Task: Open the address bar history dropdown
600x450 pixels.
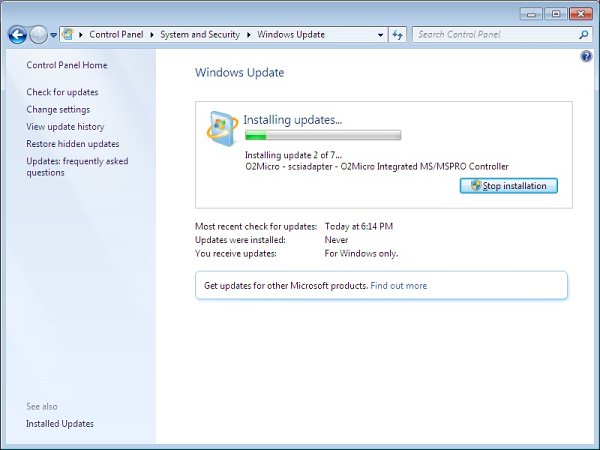Action: (380, 35)
